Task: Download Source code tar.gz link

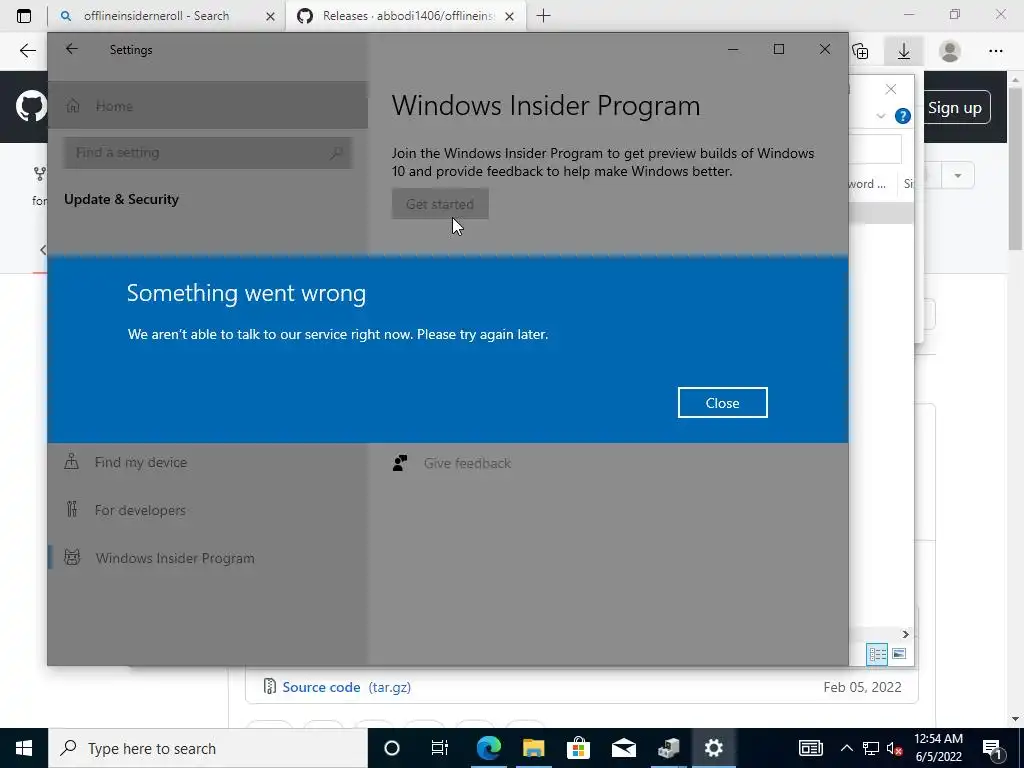Action: tap(347, 687)
